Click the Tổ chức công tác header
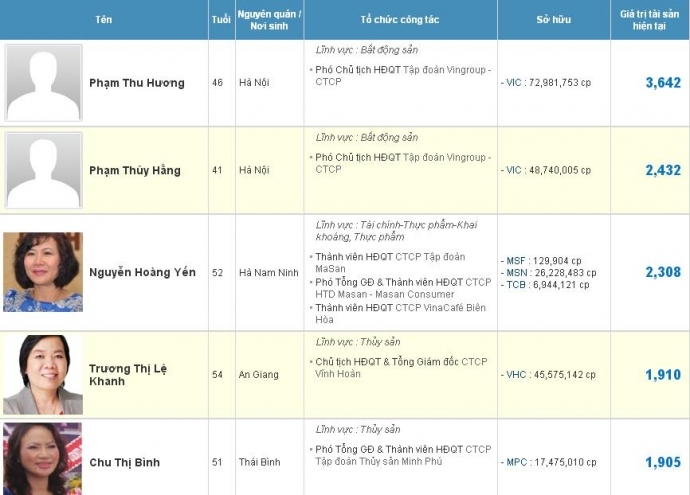This screenshot has width=690, height=495. (400, 20)
